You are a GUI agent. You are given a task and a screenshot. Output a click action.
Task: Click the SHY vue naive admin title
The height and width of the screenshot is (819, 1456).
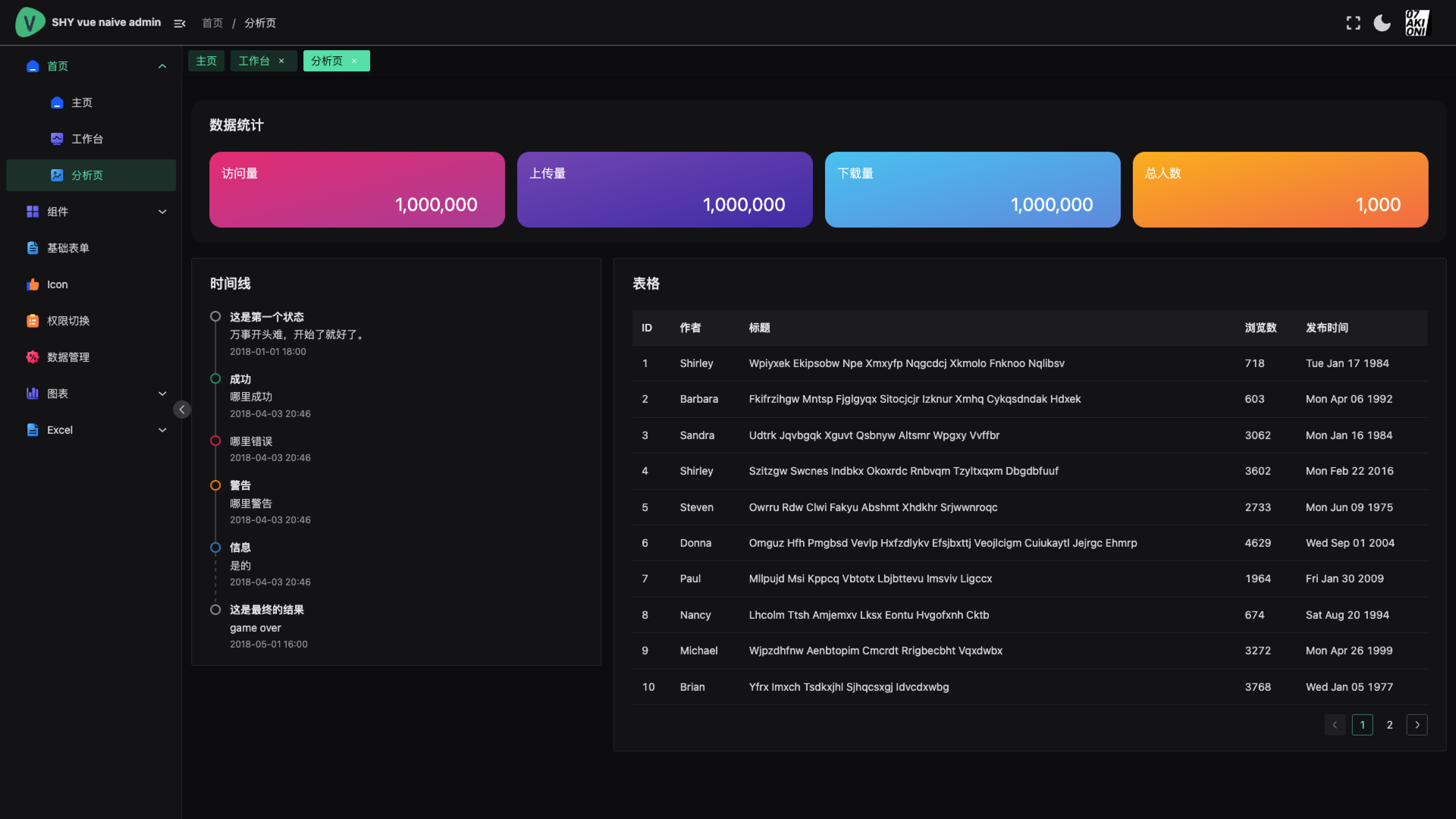tap(106, 22)
